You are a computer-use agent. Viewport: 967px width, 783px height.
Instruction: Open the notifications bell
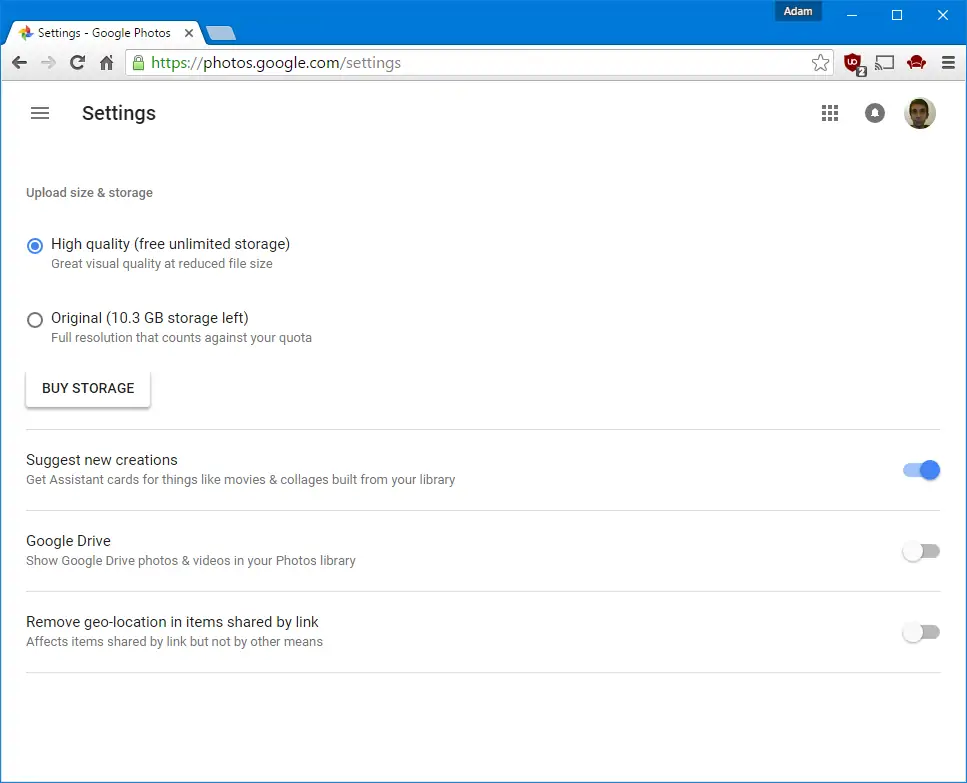(x=874, y=113)
